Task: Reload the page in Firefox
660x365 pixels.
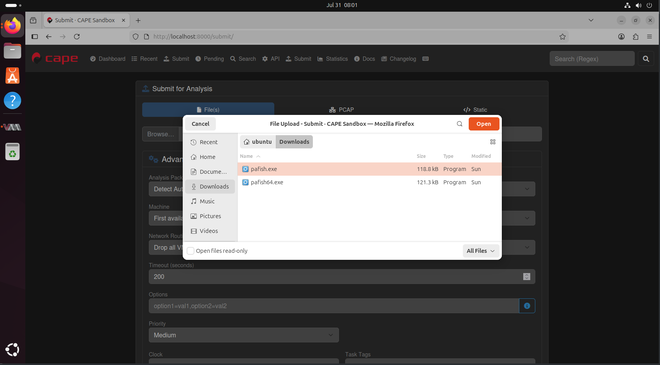Action: [77, 37]
